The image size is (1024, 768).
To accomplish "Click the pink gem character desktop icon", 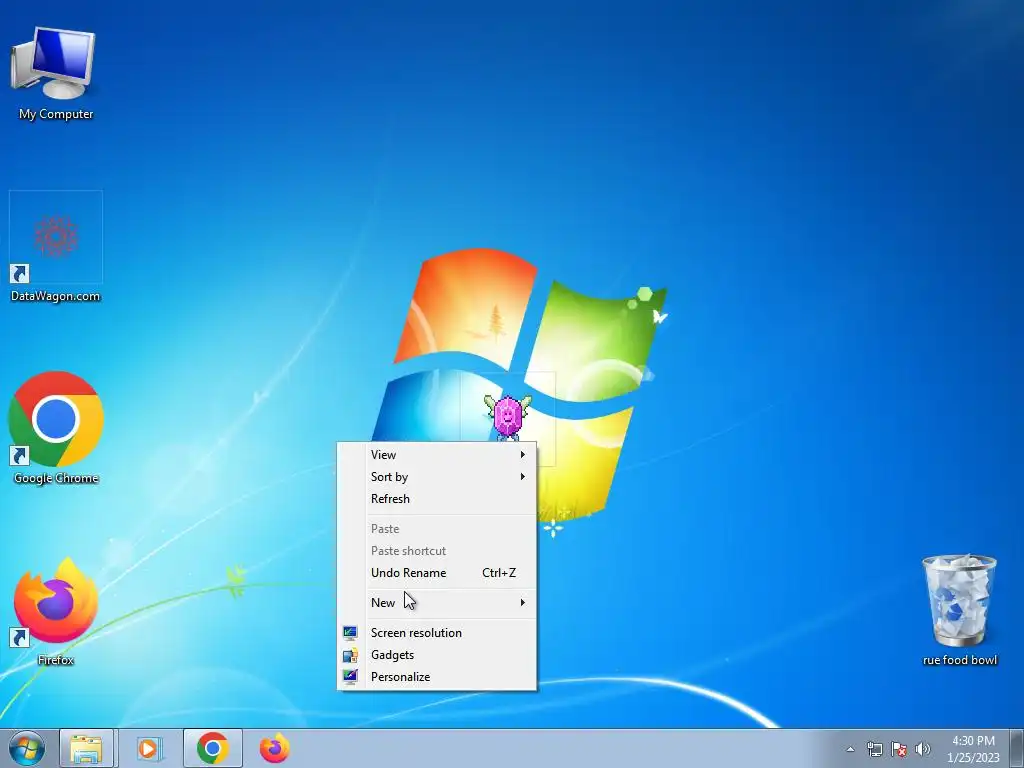I will tap(507, 416).
